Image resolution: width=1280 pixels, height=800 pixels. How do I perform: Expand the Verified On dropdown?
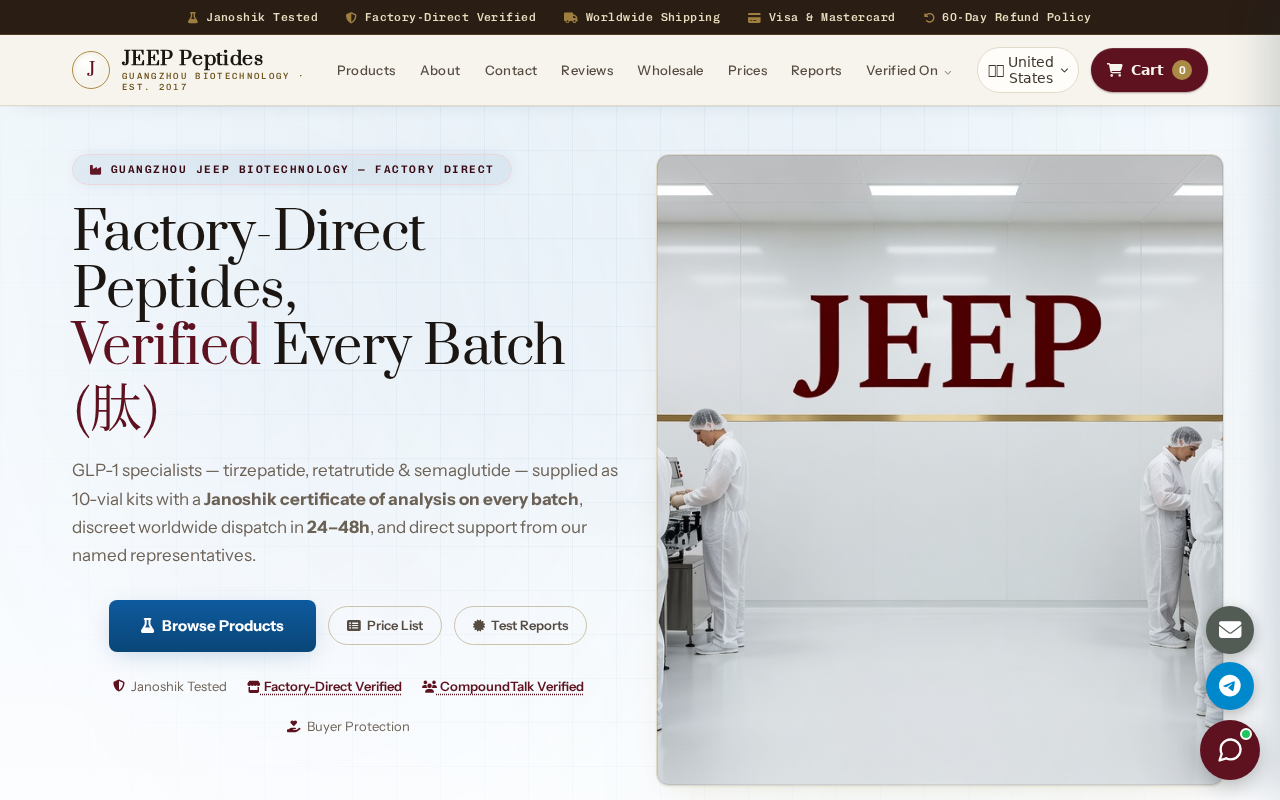(909, 70)
